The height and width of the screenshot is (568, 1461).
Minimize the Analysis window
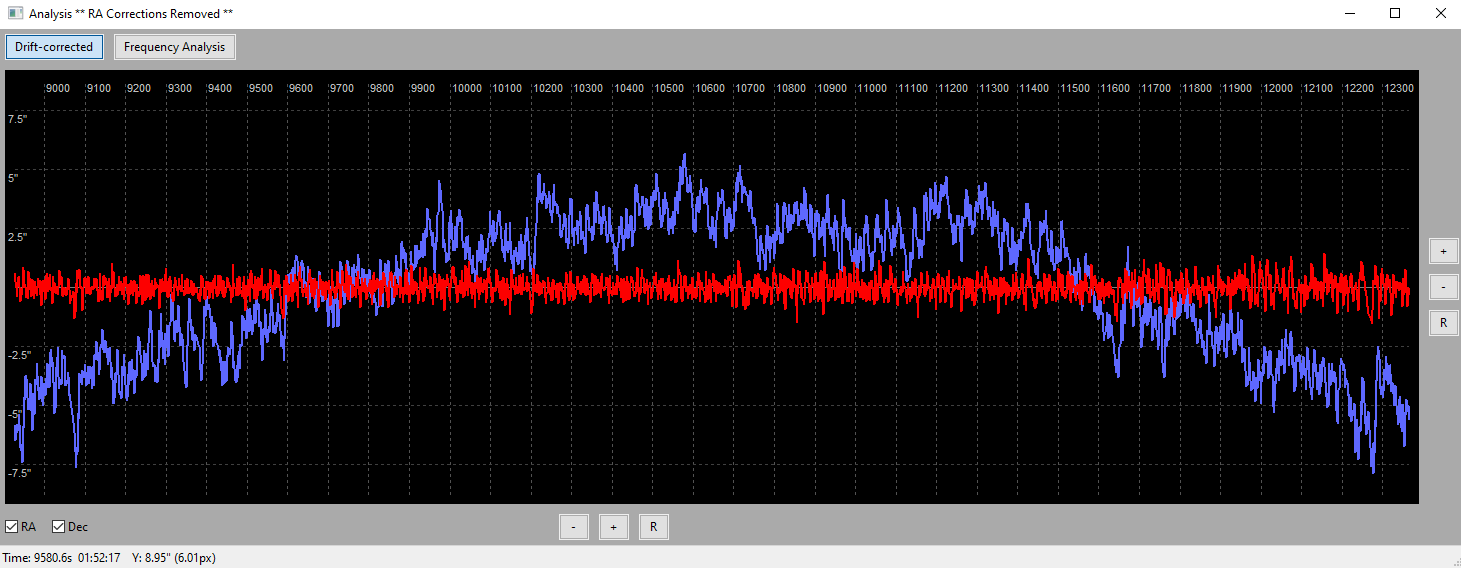(x=1350, y=14)
